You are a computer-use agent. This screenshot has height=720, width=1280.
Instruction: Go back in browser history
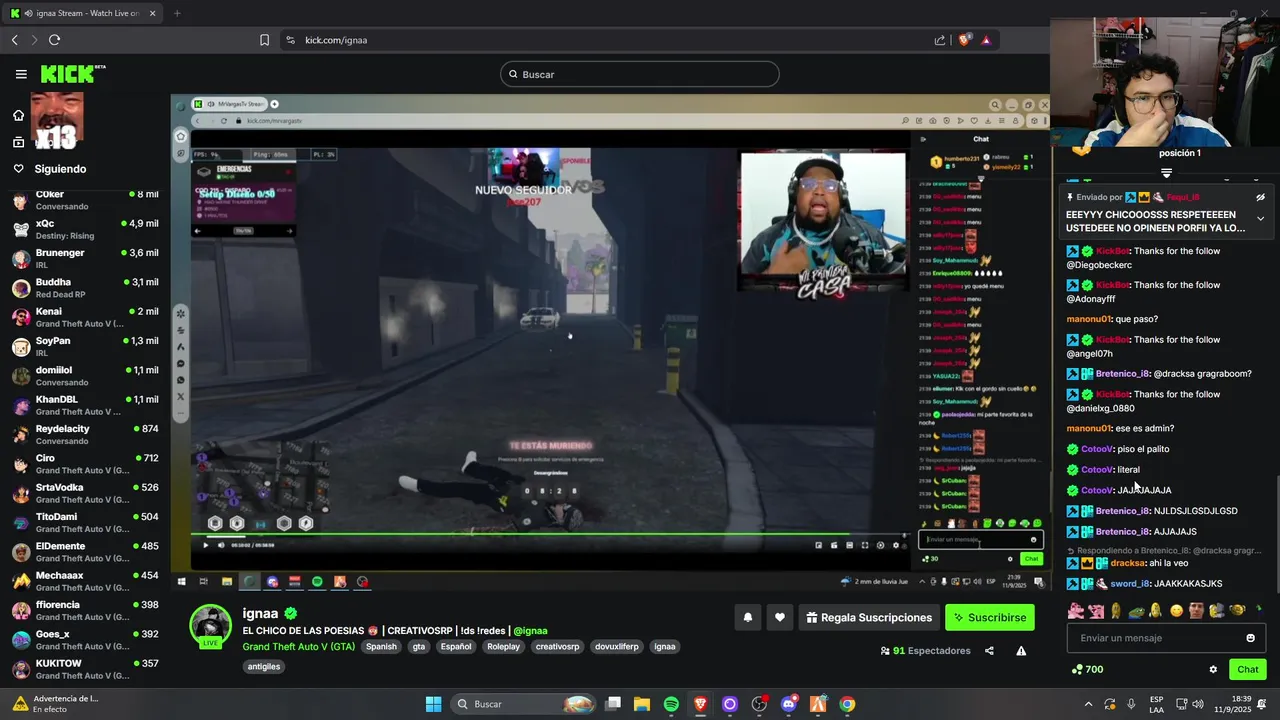point(15,40)
